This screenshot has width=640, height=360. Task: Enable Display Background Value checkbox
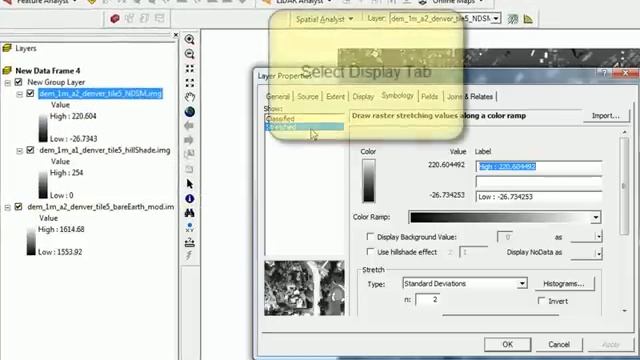[370, 237]
